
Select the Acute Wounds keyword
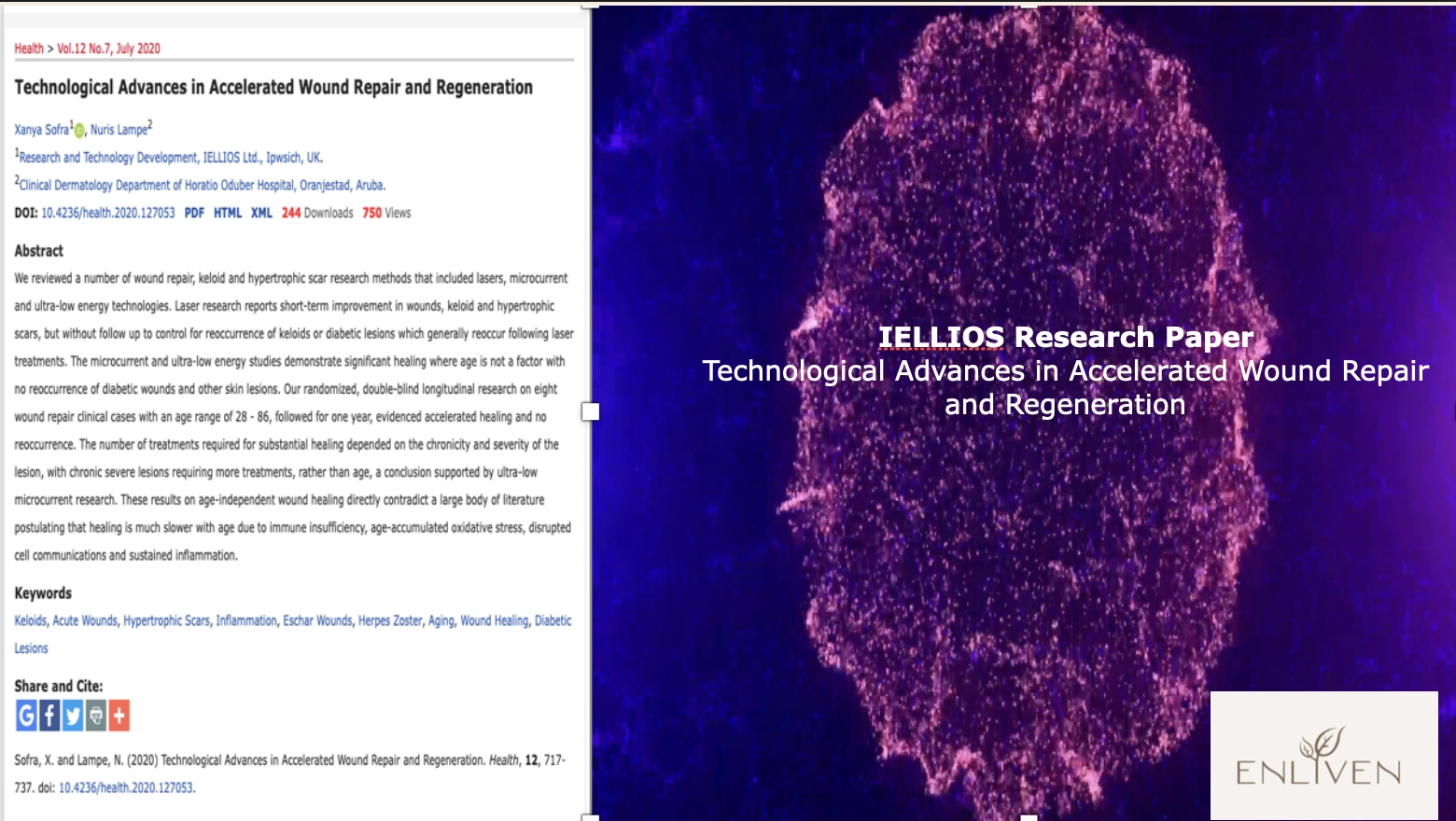(85, 620)
